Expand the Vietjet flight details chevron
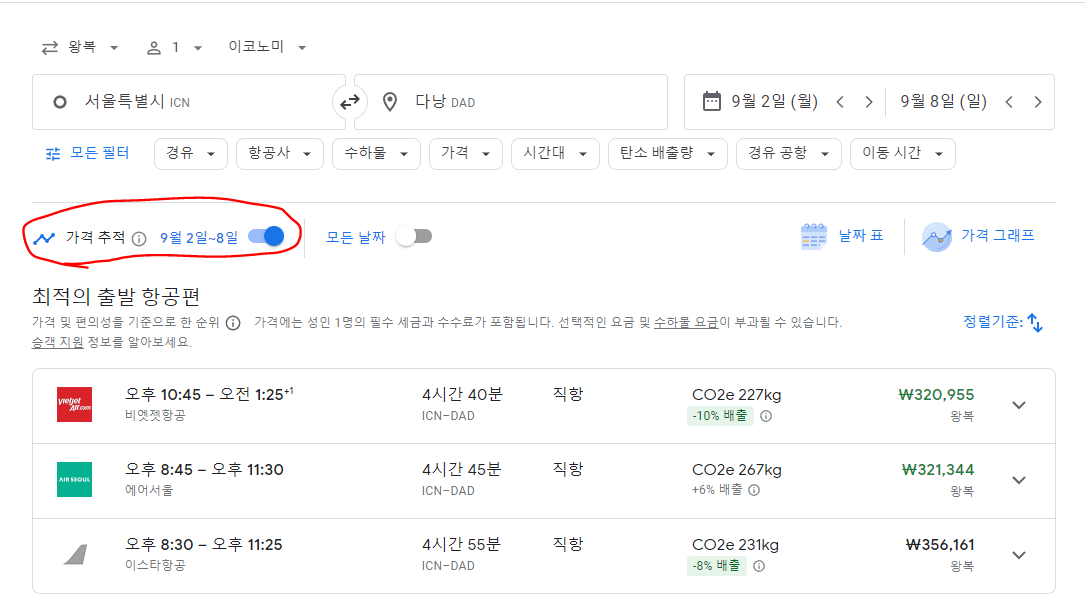The height and width of the screenshot is (611, 1085). 1019,405
